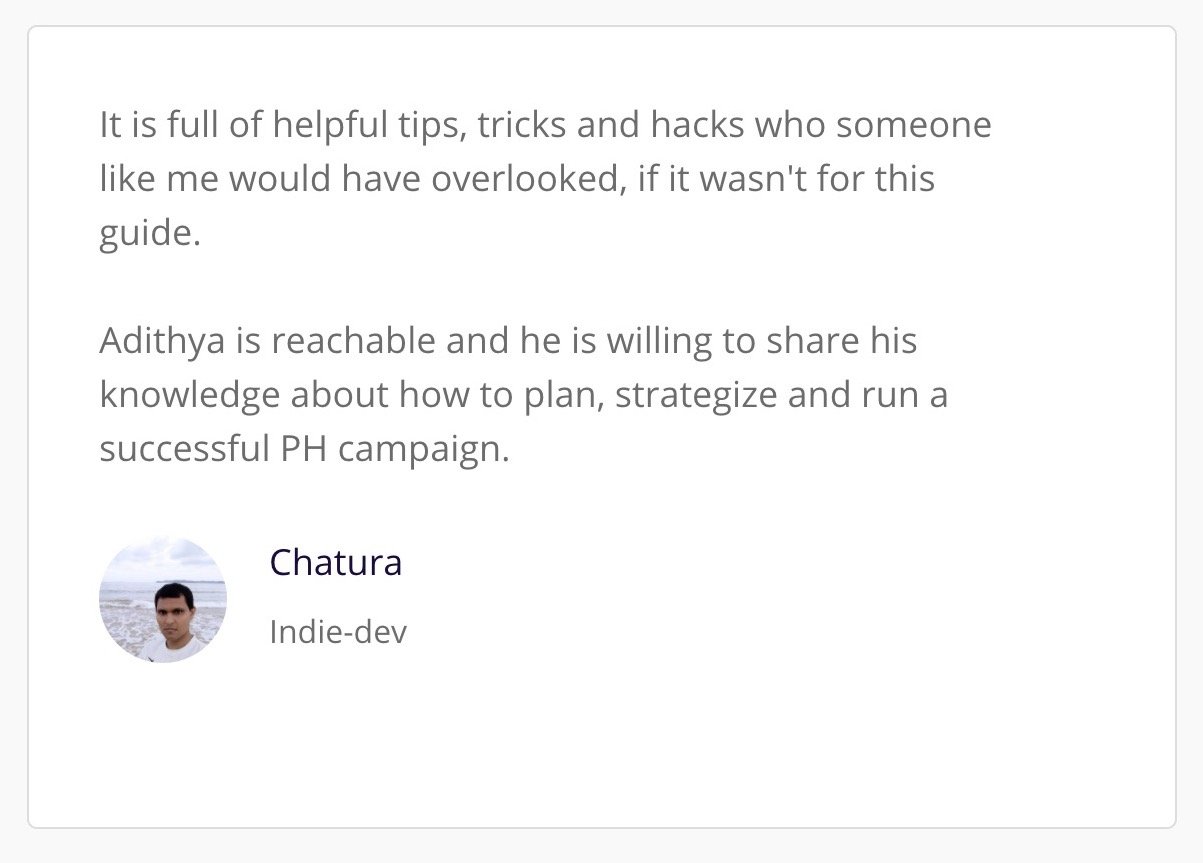Click the first testimonial paragraph about tips
The image size is (1203, 863).
[545, 180]
